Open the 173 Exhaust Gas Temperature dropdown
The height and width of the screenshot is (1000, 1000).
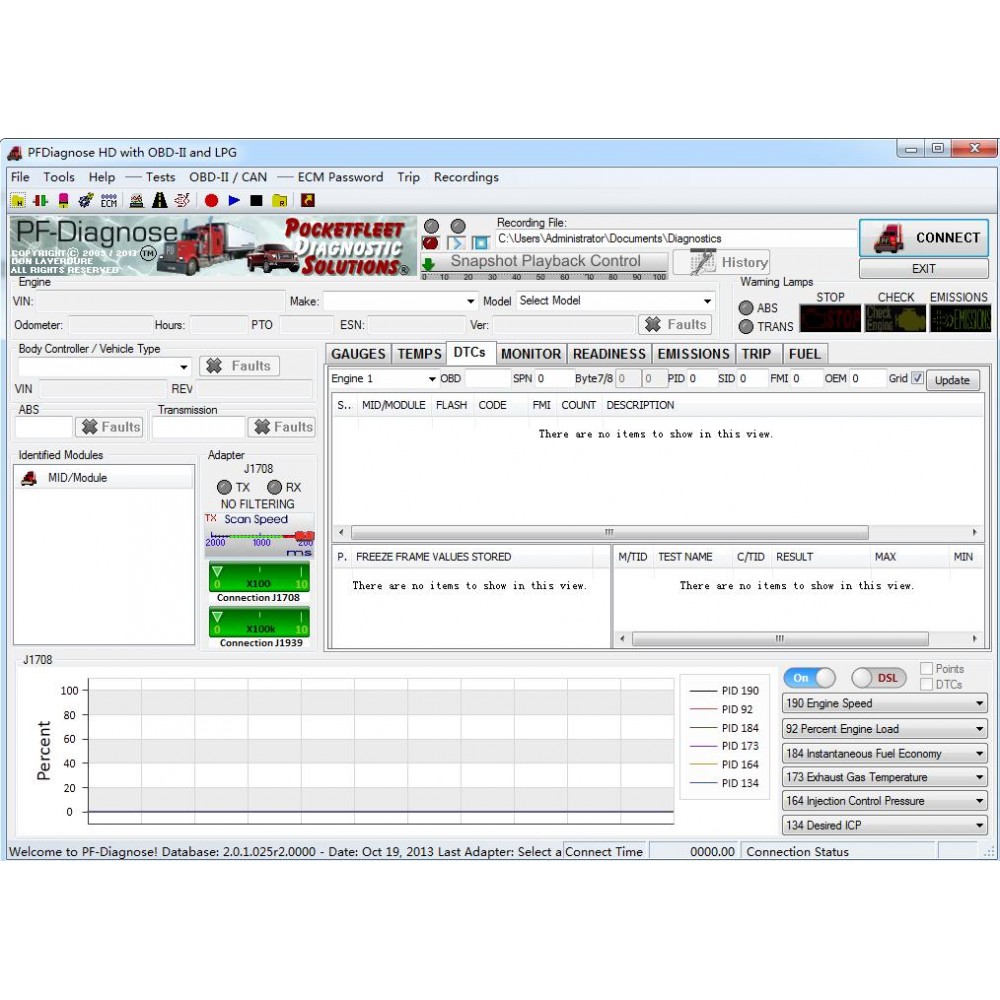coord(885,777)
